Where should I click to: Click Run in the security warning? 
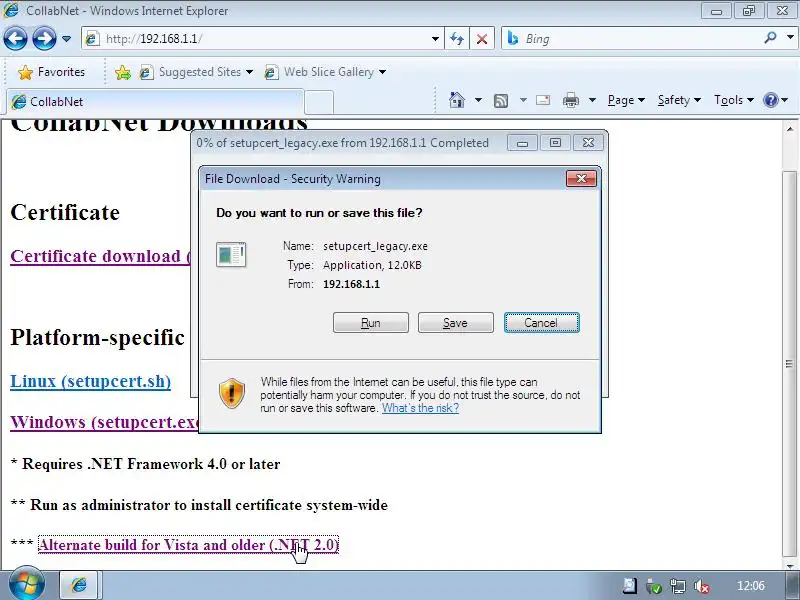point(371,323)
